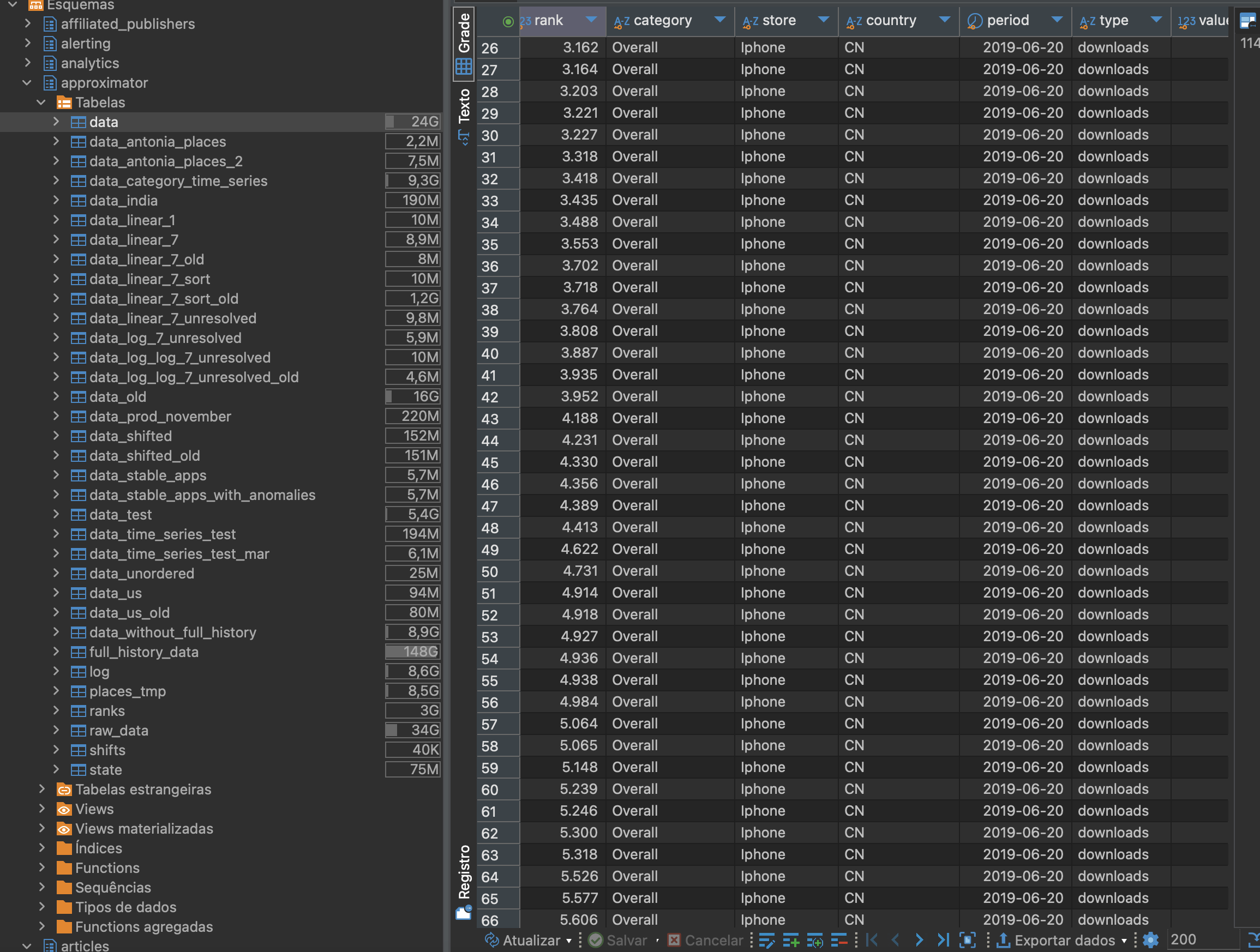Image resolution: width=1260 pixels, height=952 pixels.
Task: Click the fetch all rows icon
Action: (967, 940)
